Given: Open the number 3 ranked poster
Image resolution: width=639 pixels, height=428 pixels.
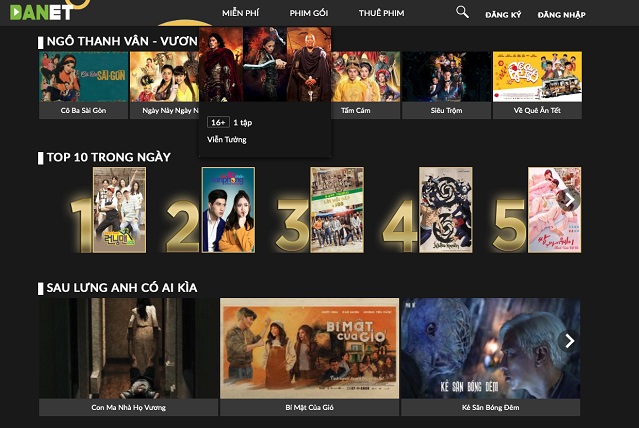Looking at the screenshot, I should pos(337,209).
